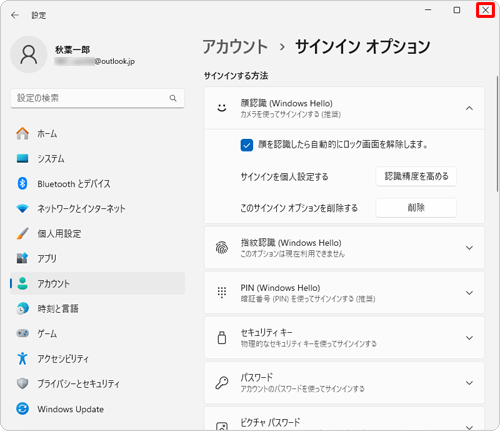Click the vertical scrollbar thumb
The height and width of the screenshot is (431, 500).
click(497, 134)
